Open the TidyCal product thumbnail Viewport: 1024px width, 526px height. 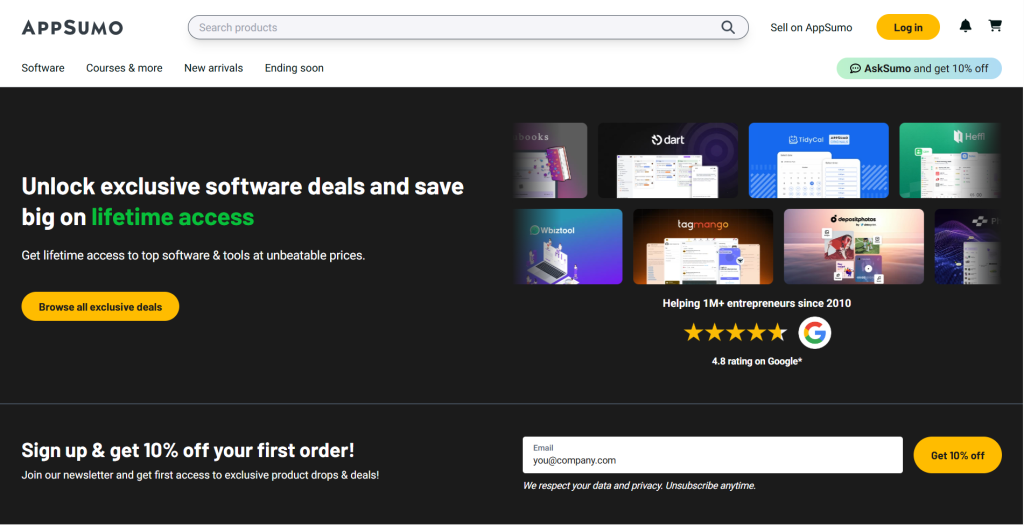[818, 160]
